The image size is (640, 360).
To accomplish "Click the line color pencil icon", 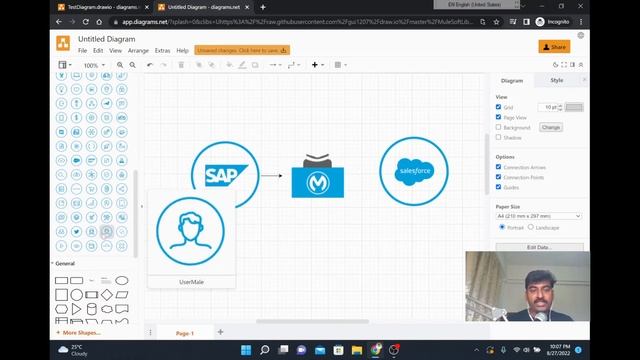I will click(x=242, y=65).
